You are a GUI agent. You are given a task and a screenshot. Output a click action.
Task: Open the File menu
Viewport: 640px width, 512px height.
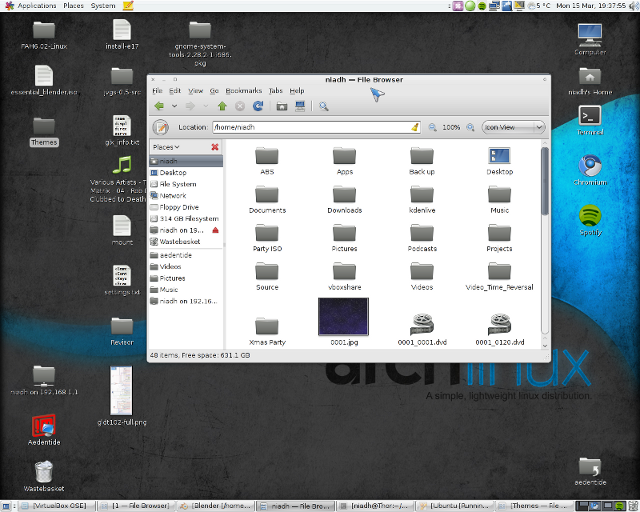[x=157, y=91]
